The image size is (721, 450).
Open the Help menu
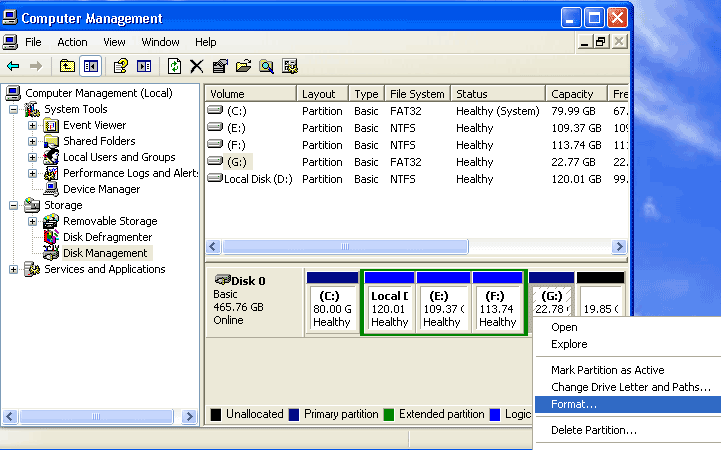pos(206,42)
